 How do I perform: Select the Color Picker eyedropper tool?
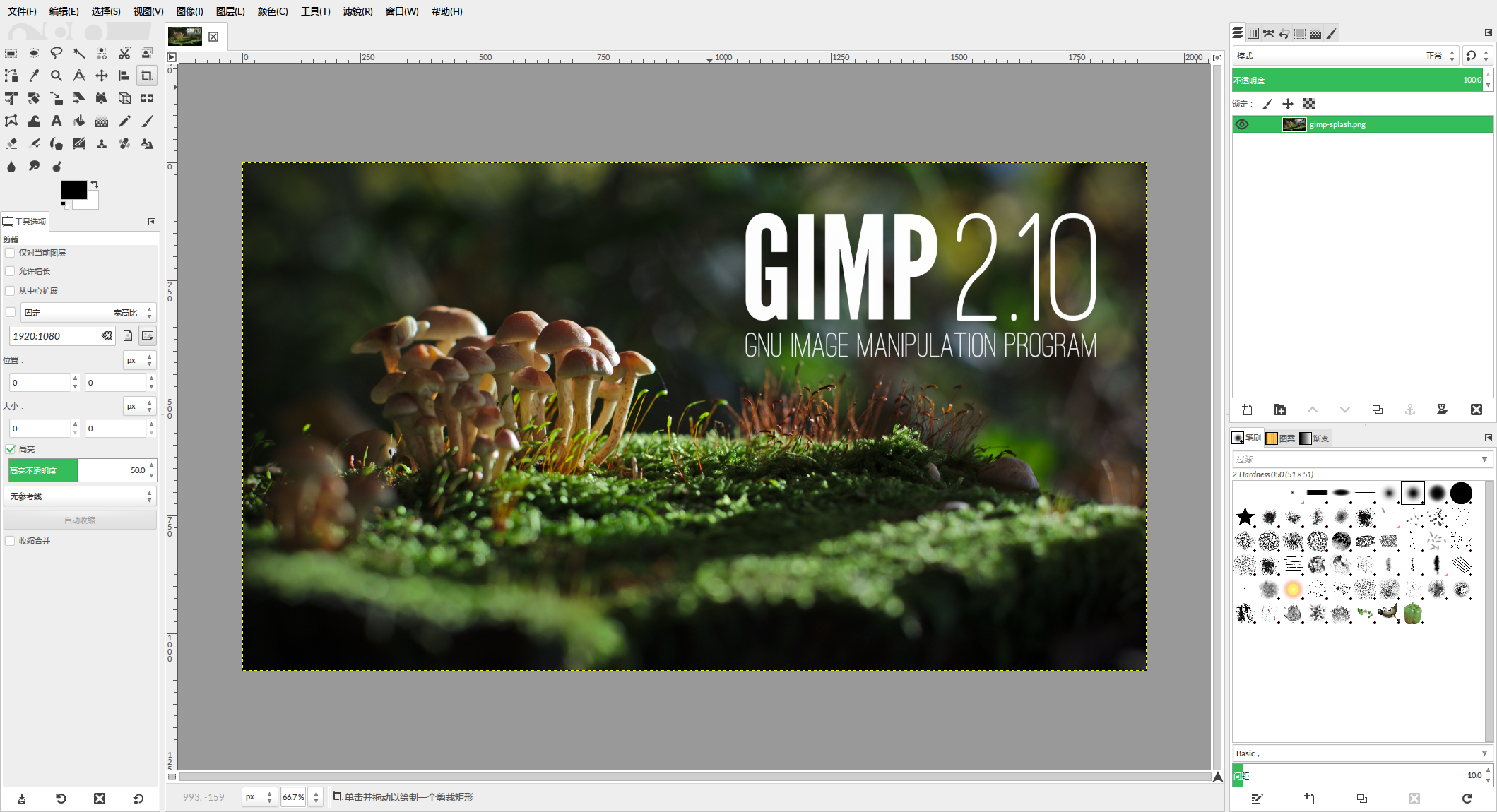[34, 76]
